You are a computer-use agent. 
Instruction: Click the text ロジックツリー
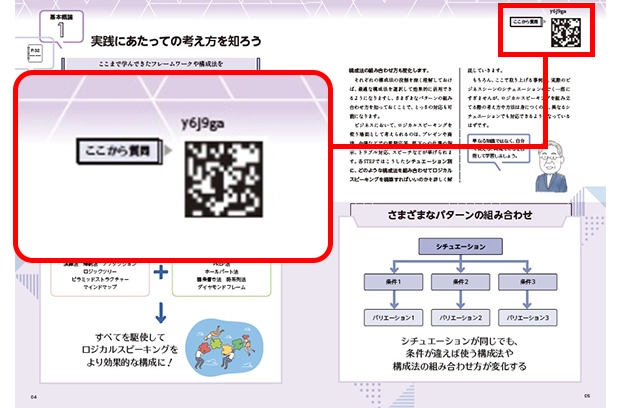coord(100,272)
